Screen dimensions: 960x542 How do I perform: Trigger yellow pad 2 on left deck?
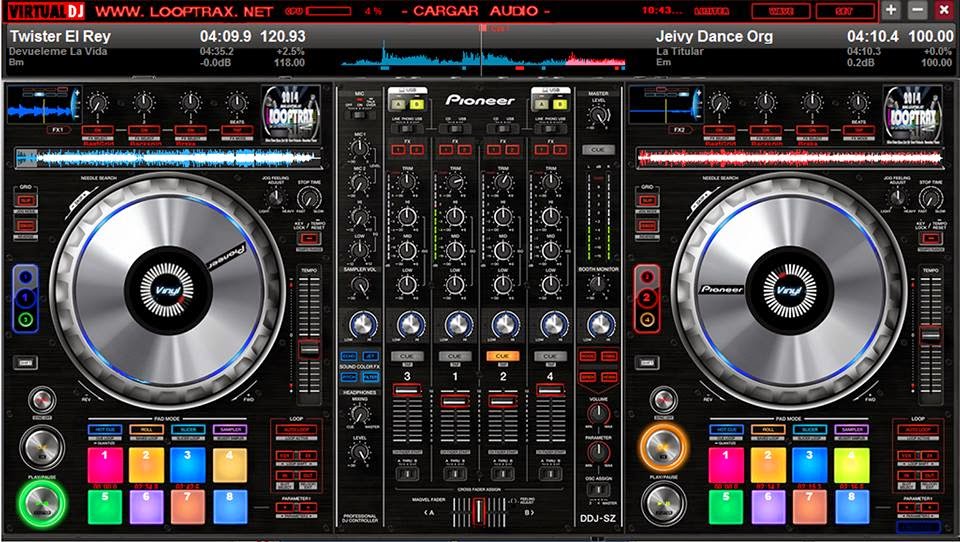[x=146, y=465]
